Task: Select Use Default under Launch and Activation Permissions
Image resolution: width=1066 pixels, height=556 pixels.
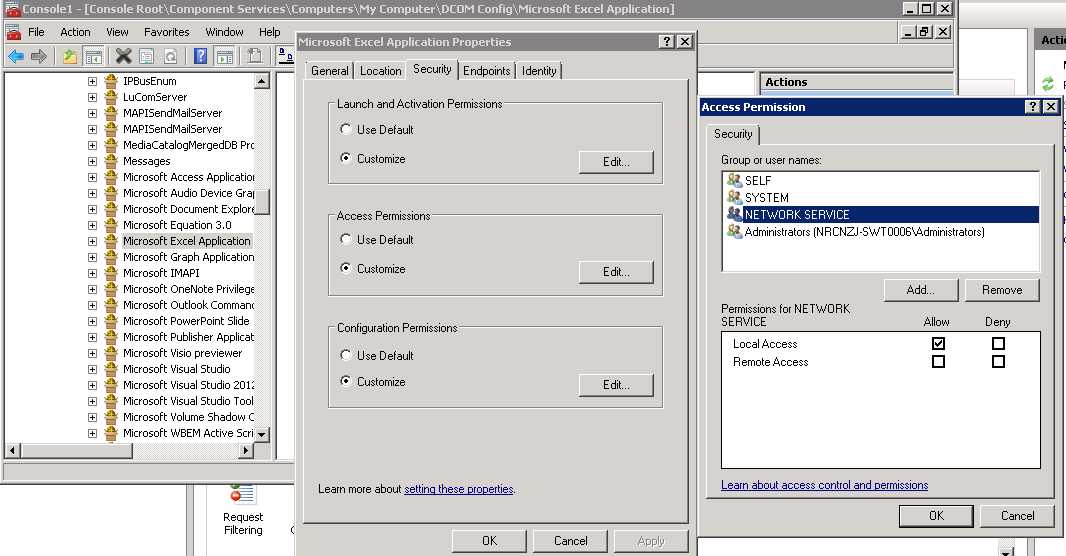Action: [346, 129]
